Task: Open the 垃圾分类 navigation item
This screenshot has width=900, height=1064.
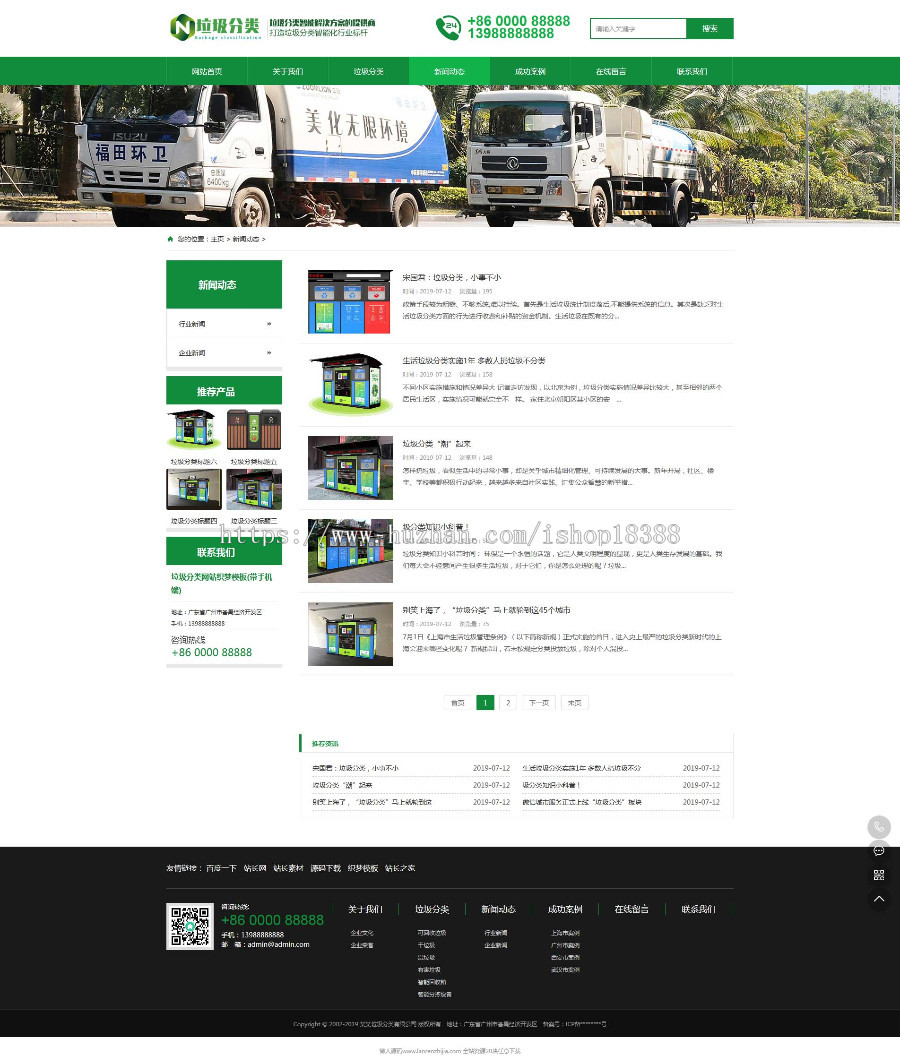Action: point(369,71)
